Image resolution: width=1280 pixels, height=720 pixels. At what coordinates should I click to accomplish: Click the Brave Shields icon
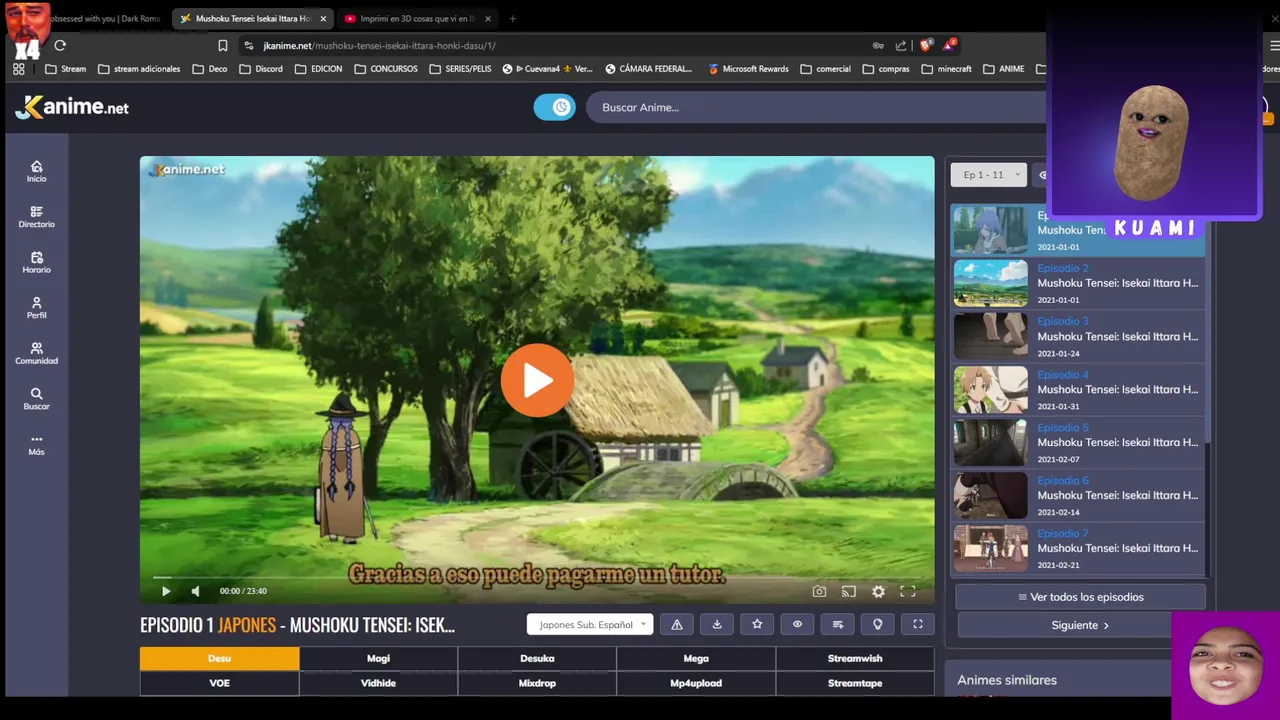point(926,45)
